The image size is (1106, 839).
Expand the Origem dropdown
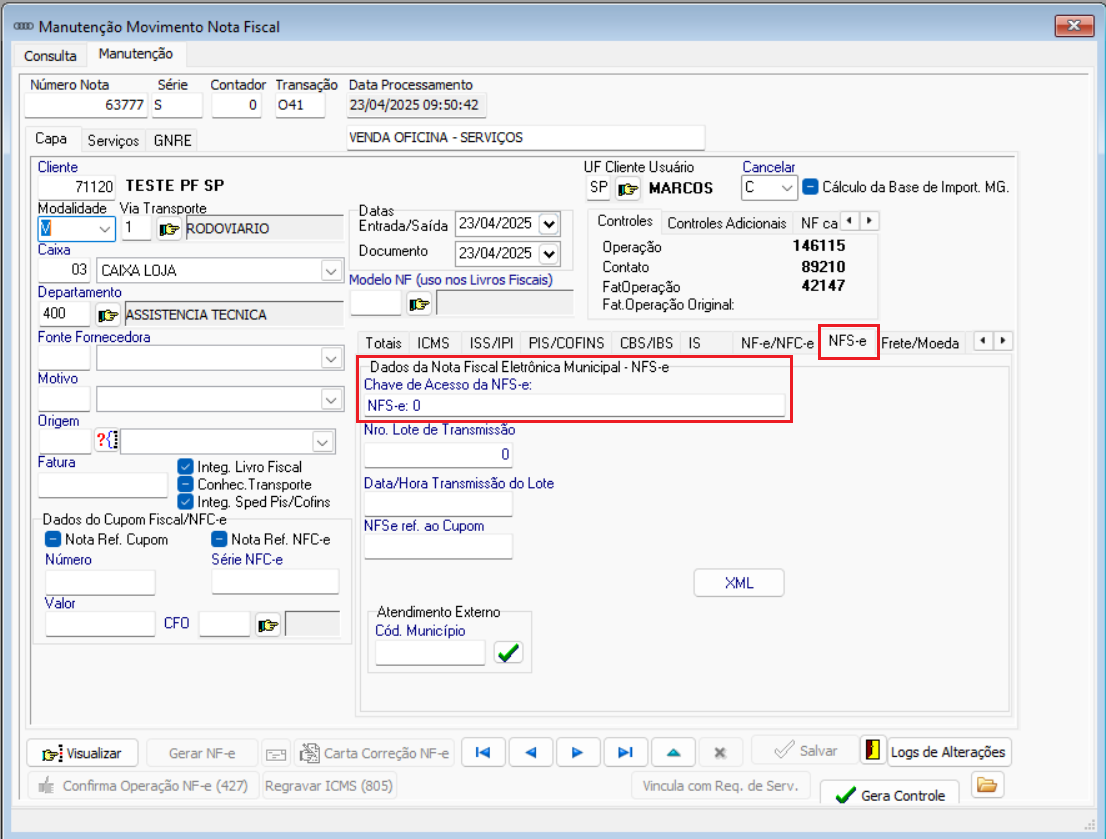coord(322,442)
